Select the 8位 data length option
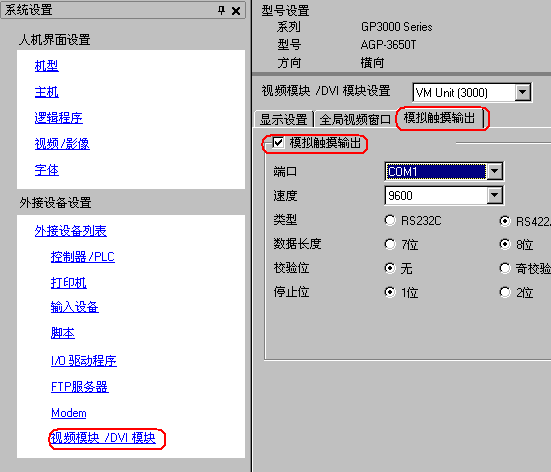551x472 pixels. pyautogui.click(x=505, y=244)
